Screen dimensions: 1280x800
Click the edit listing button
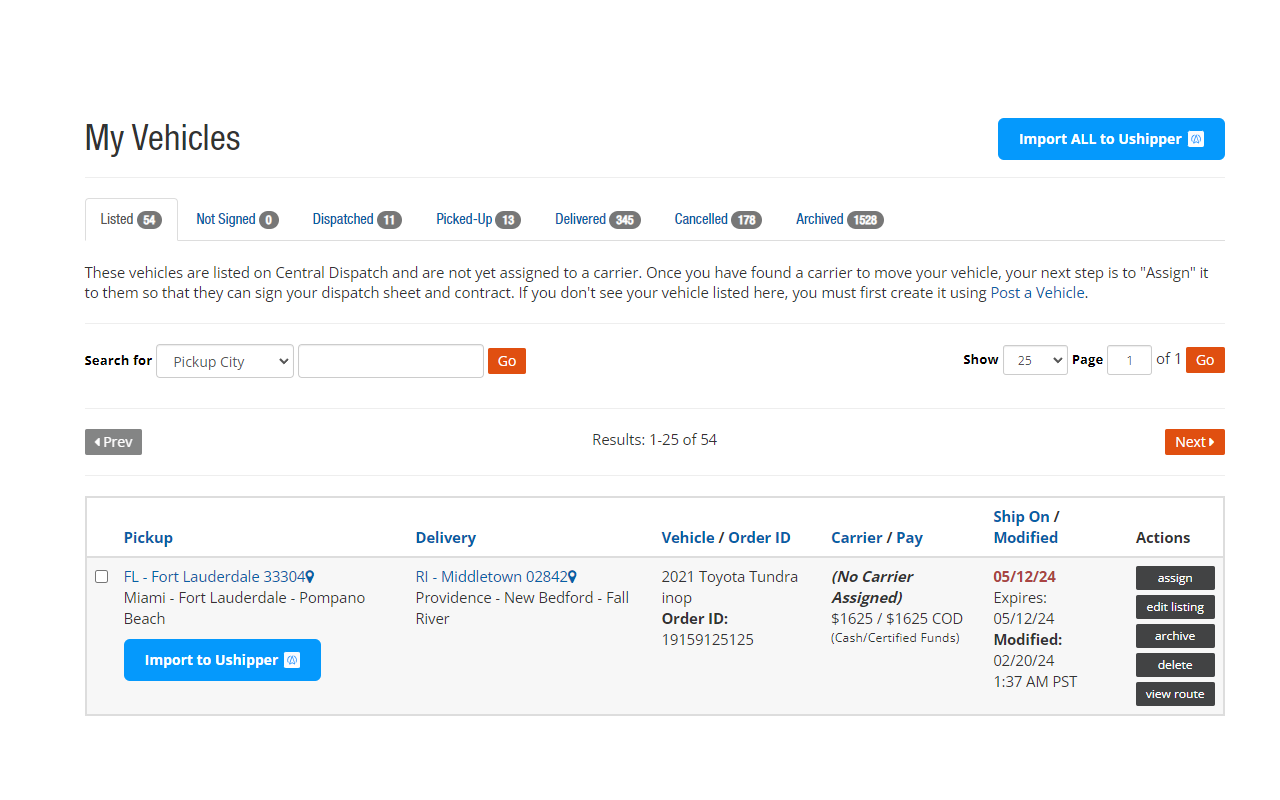pos(1175,606)
